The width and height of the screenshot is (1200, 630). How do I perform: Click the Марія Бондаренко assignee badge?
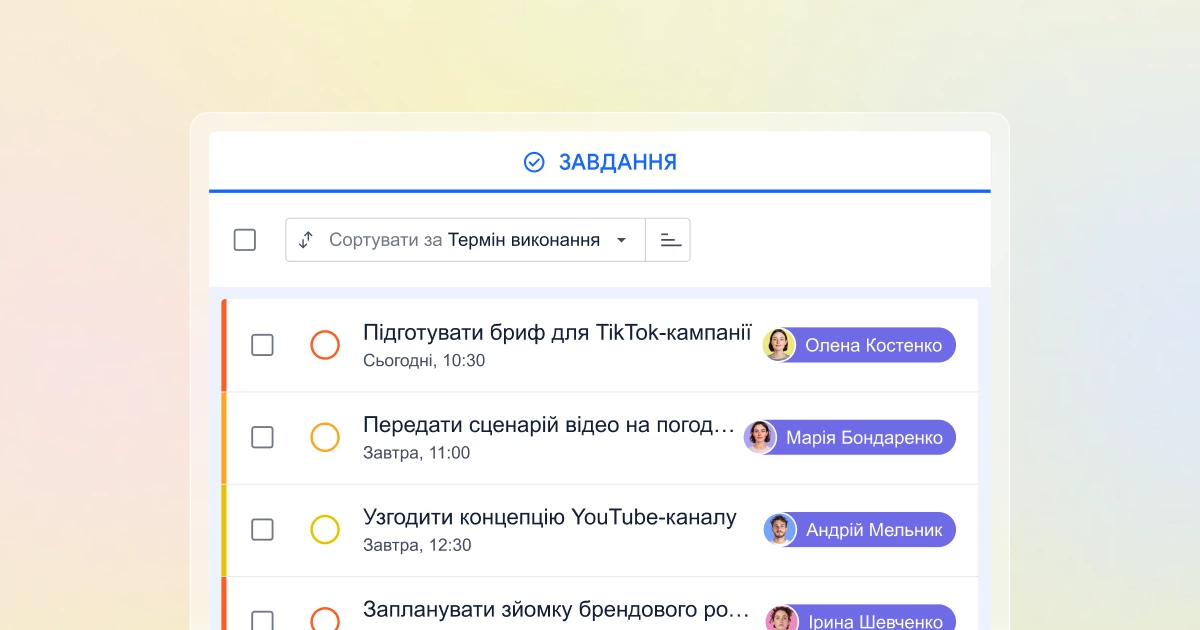point(850,437)
